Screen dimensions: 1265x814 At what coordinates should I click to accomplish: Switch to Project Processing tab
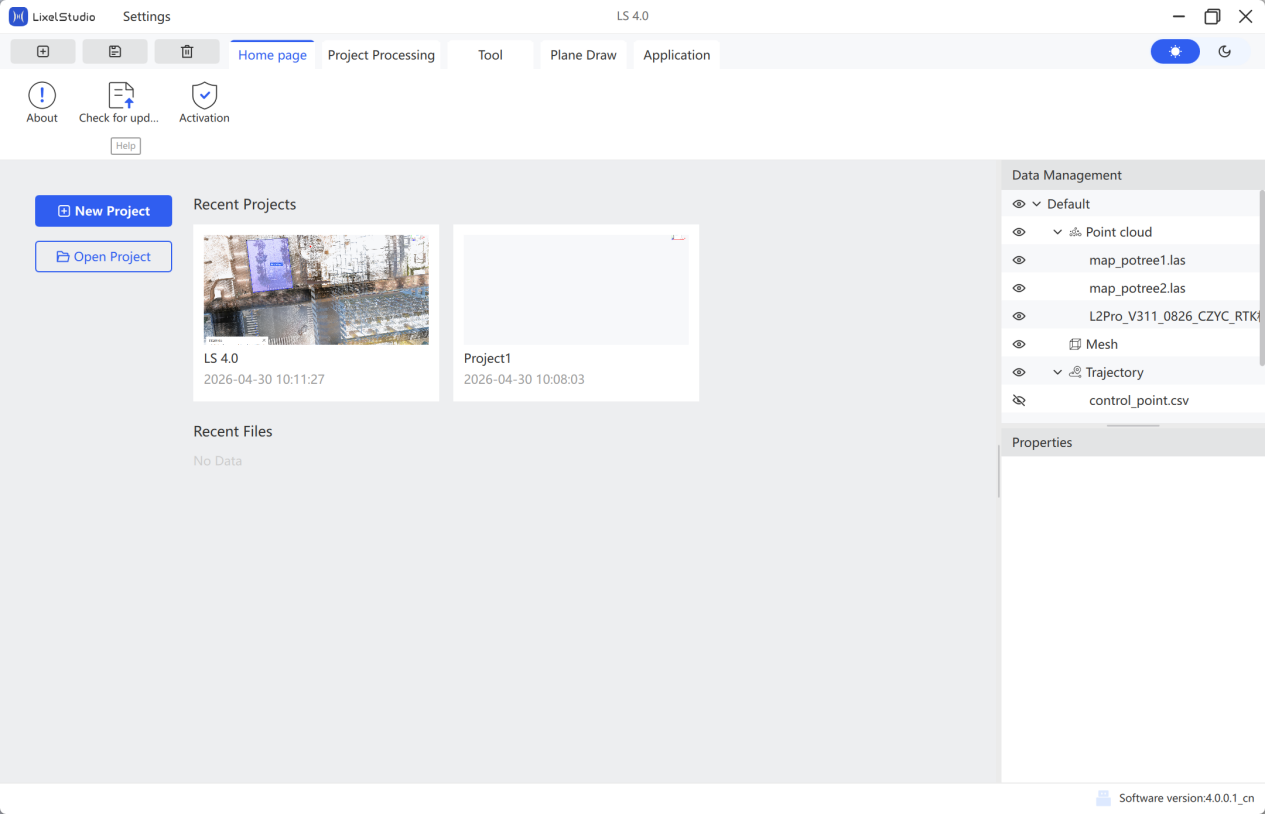(x=381, y=55)
